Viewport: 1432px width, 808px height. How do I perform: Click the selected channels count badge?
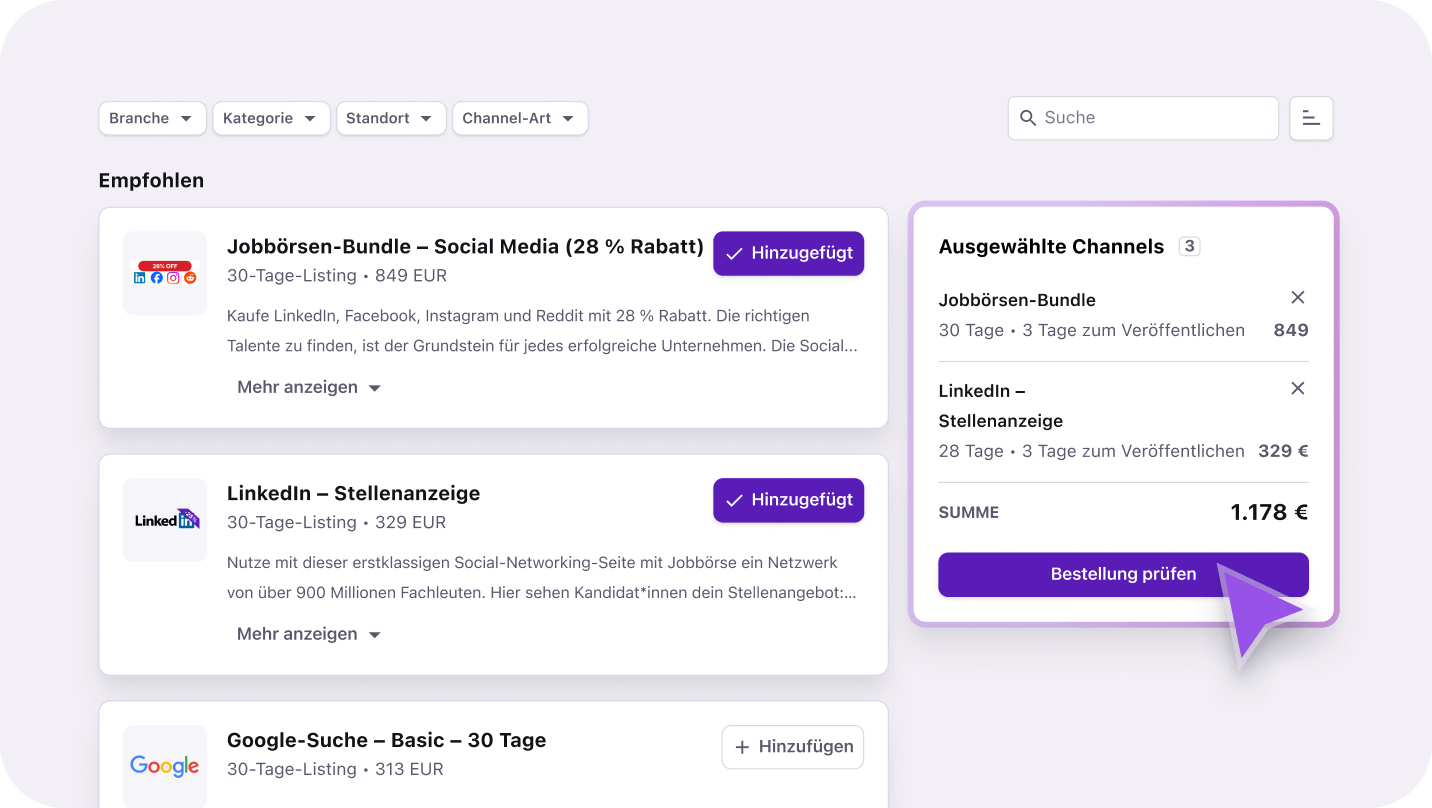point(1189,246)
